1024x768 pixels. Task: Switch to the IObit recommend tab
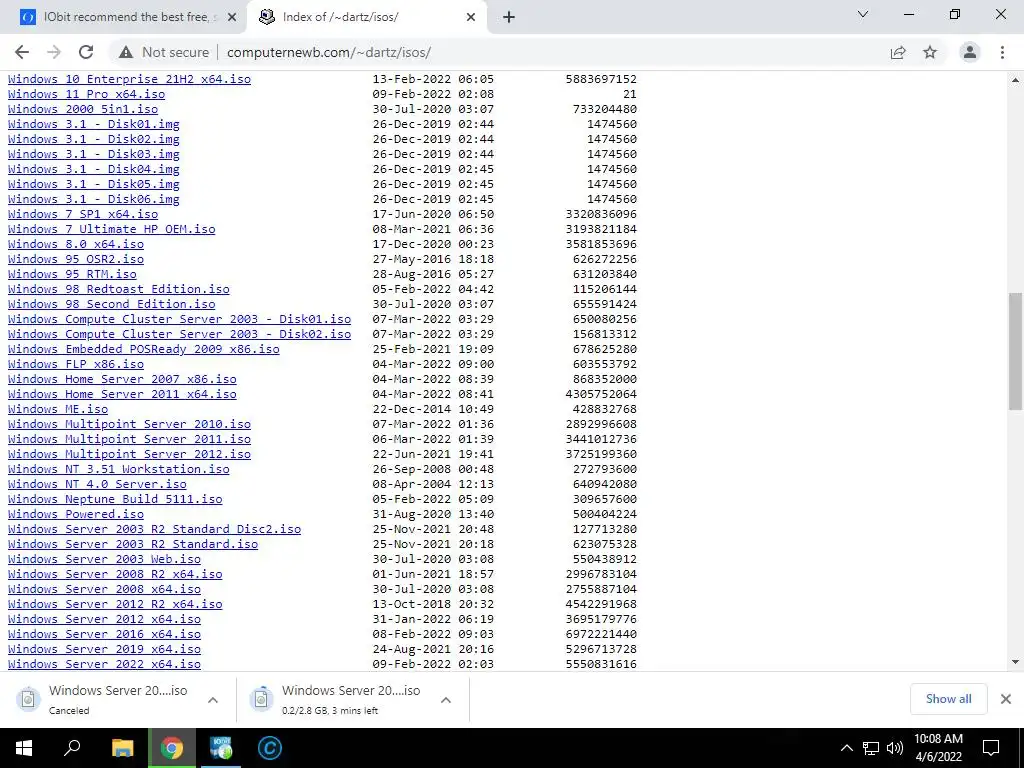click(x=124, y=17)
